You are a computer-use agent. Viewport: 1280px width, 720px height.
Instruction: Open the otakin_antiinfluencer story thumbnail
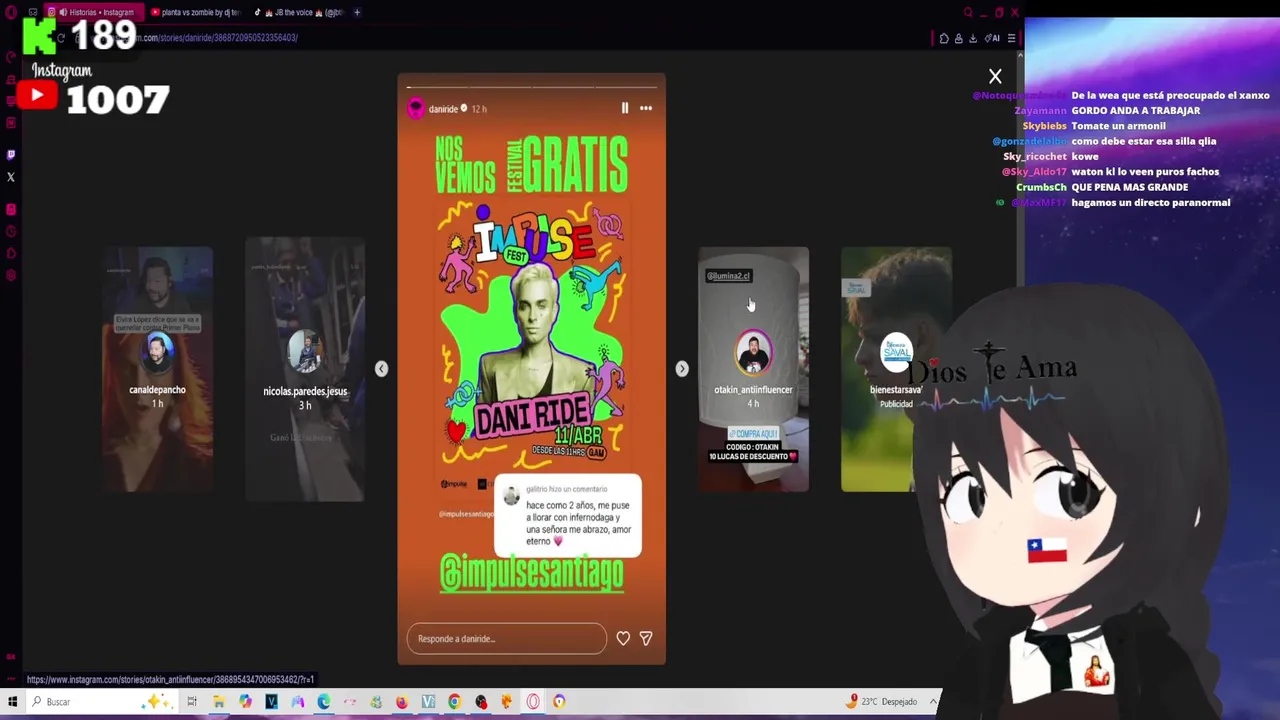point(754,369)
